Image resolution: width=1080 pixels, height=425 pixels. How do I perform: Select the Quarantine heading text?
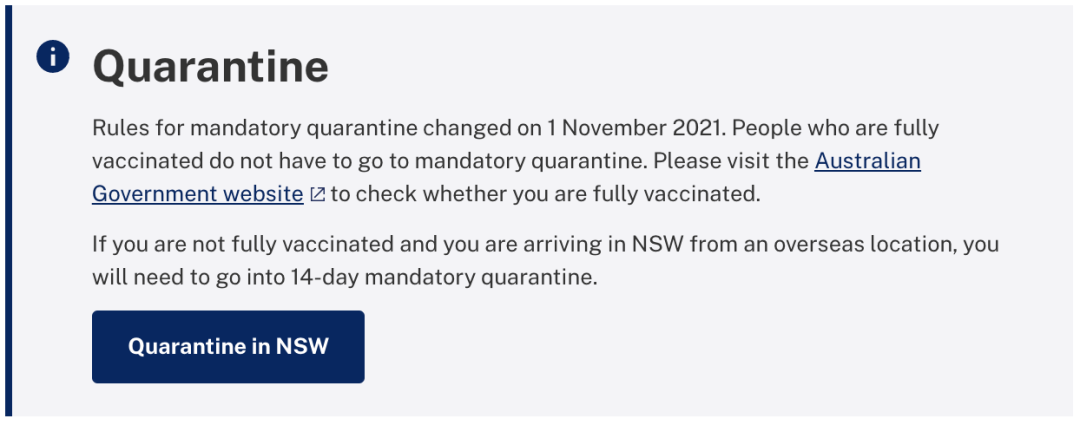[x=210, y=67]
